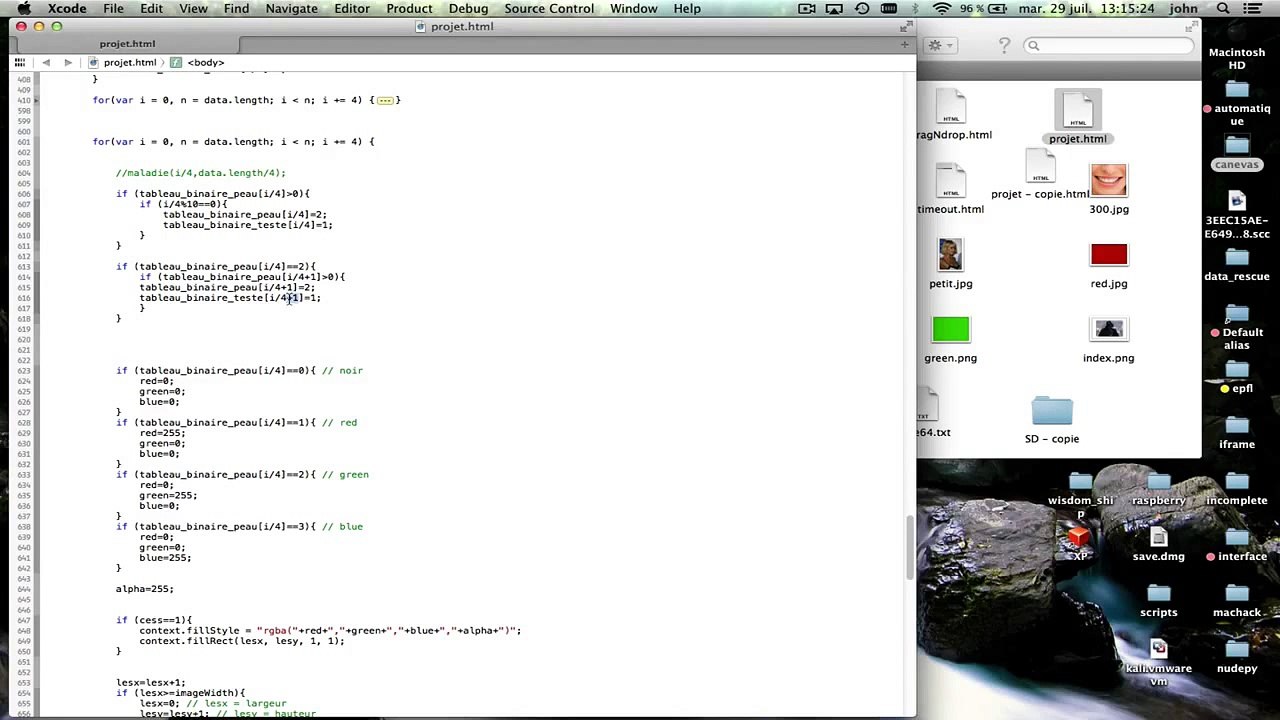Select the projet.html editor tab
Screen dimensions: 1280x720
[127, 44]
